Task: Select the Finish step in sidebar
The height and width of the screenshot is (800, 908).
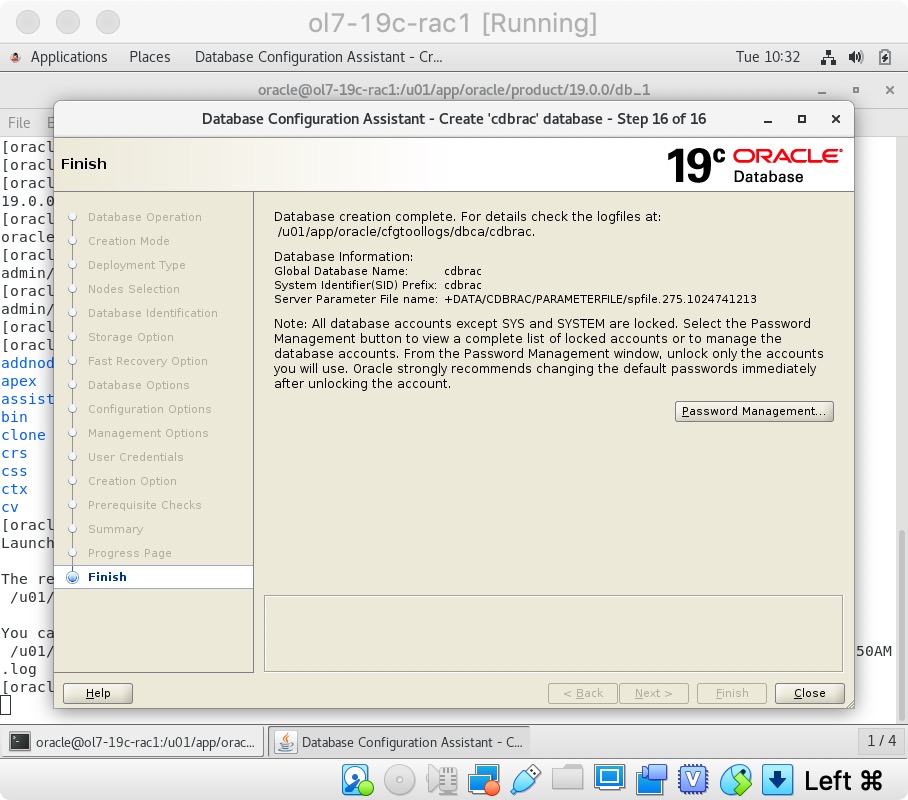Action: point(153,577)
